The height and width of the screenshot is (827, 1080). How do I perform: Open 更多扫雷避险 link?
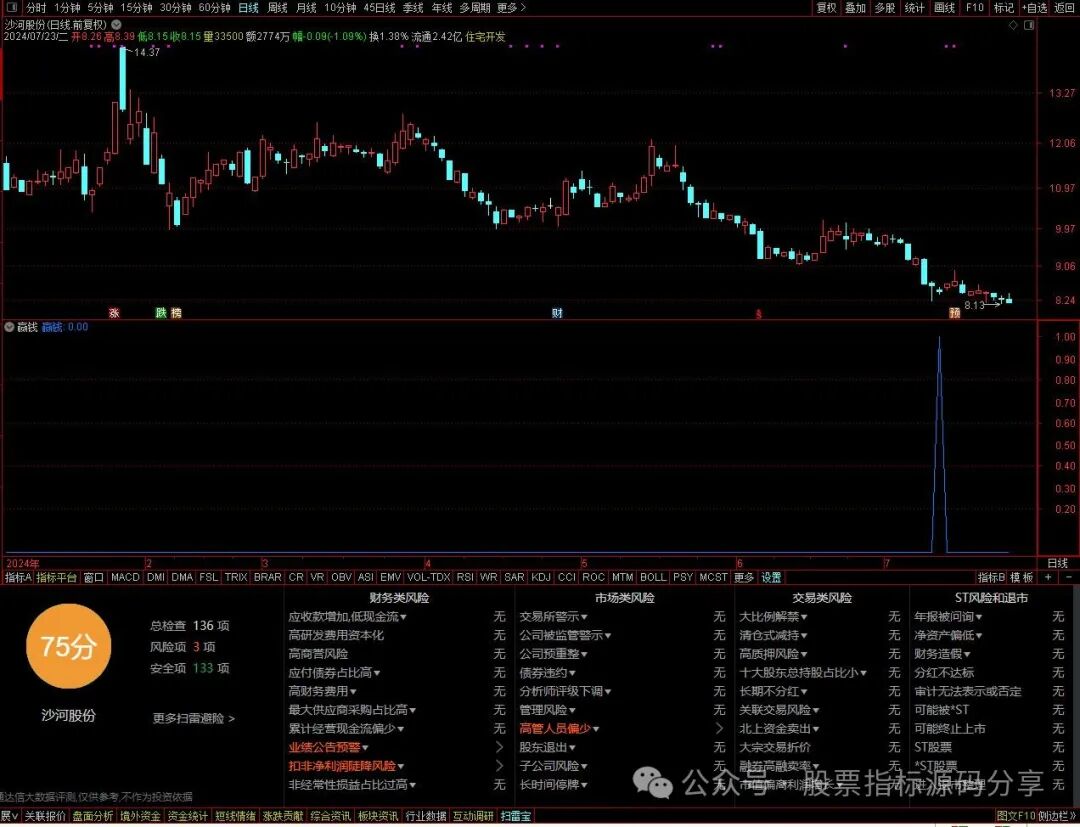coord(194,718)
